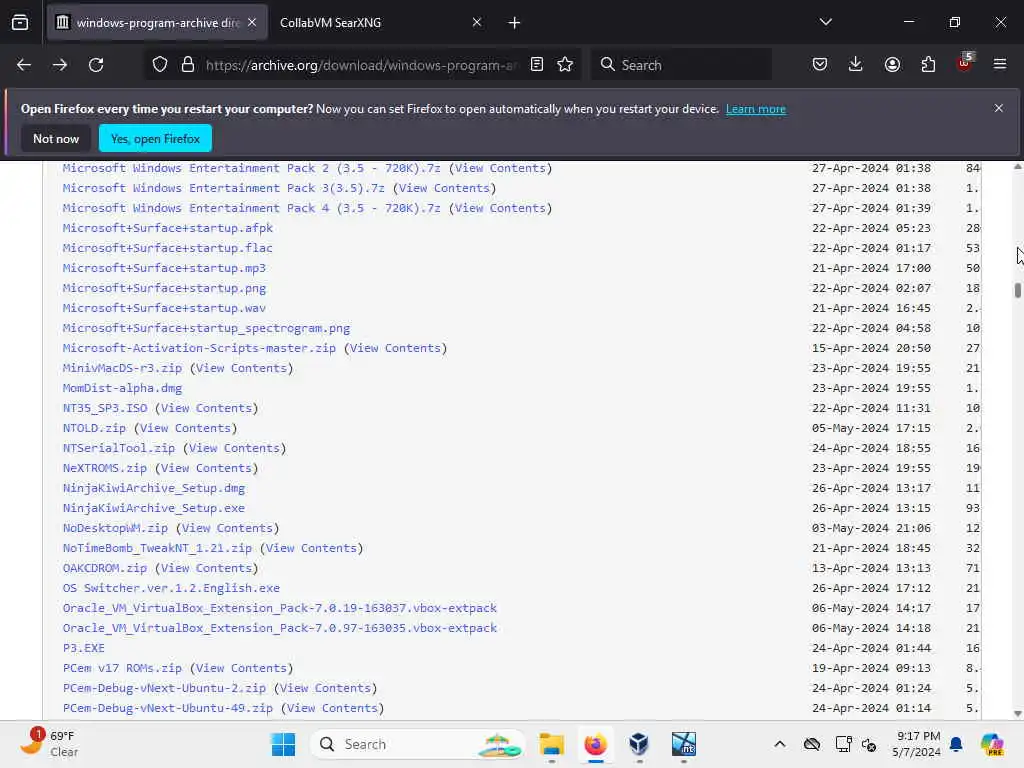Download NoTimeBomb_TweakNT_1.21.zip
Image resolution: width=1024 pixels, height=768 pixels.
(x=157, y=549)
